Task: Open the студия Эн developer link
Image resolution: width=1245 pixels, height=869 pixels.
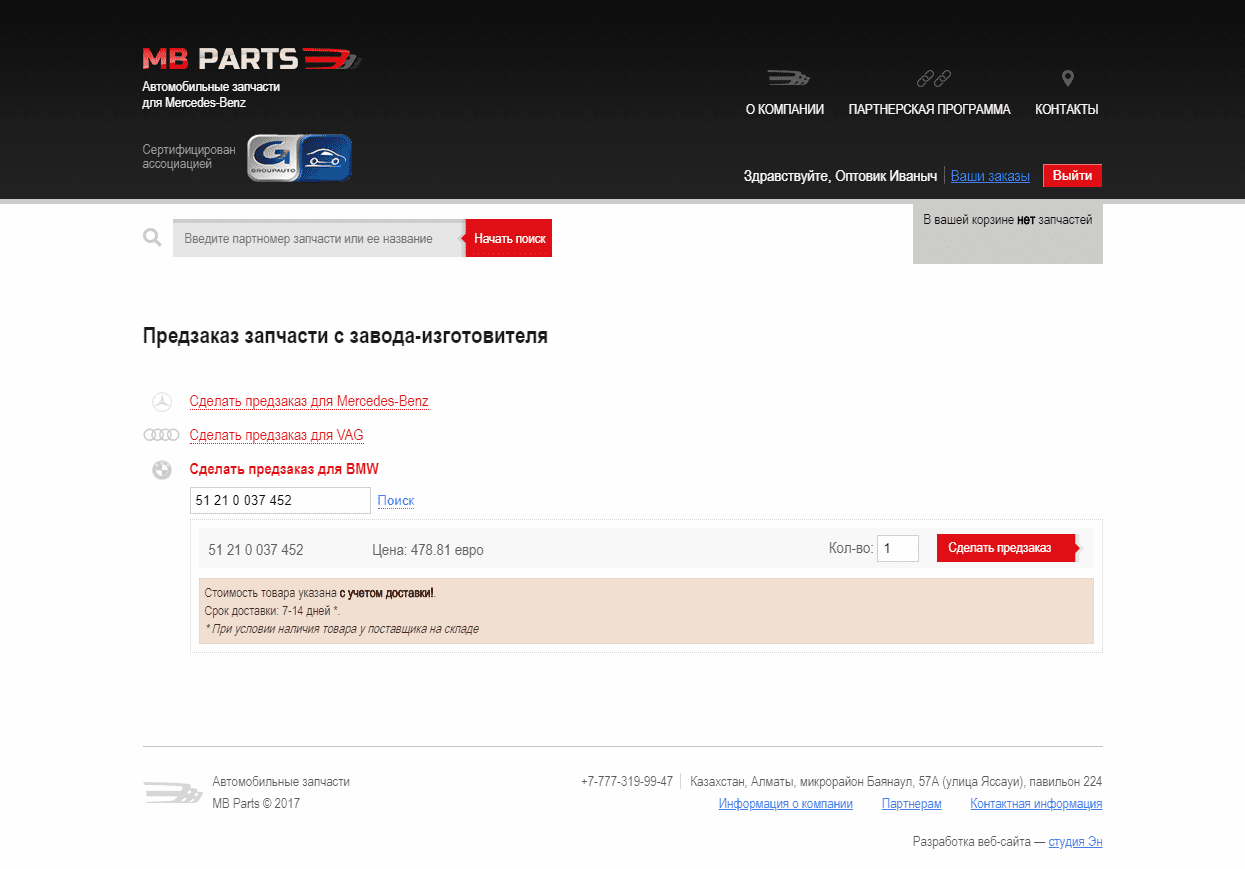Action: pos(1076,842)
